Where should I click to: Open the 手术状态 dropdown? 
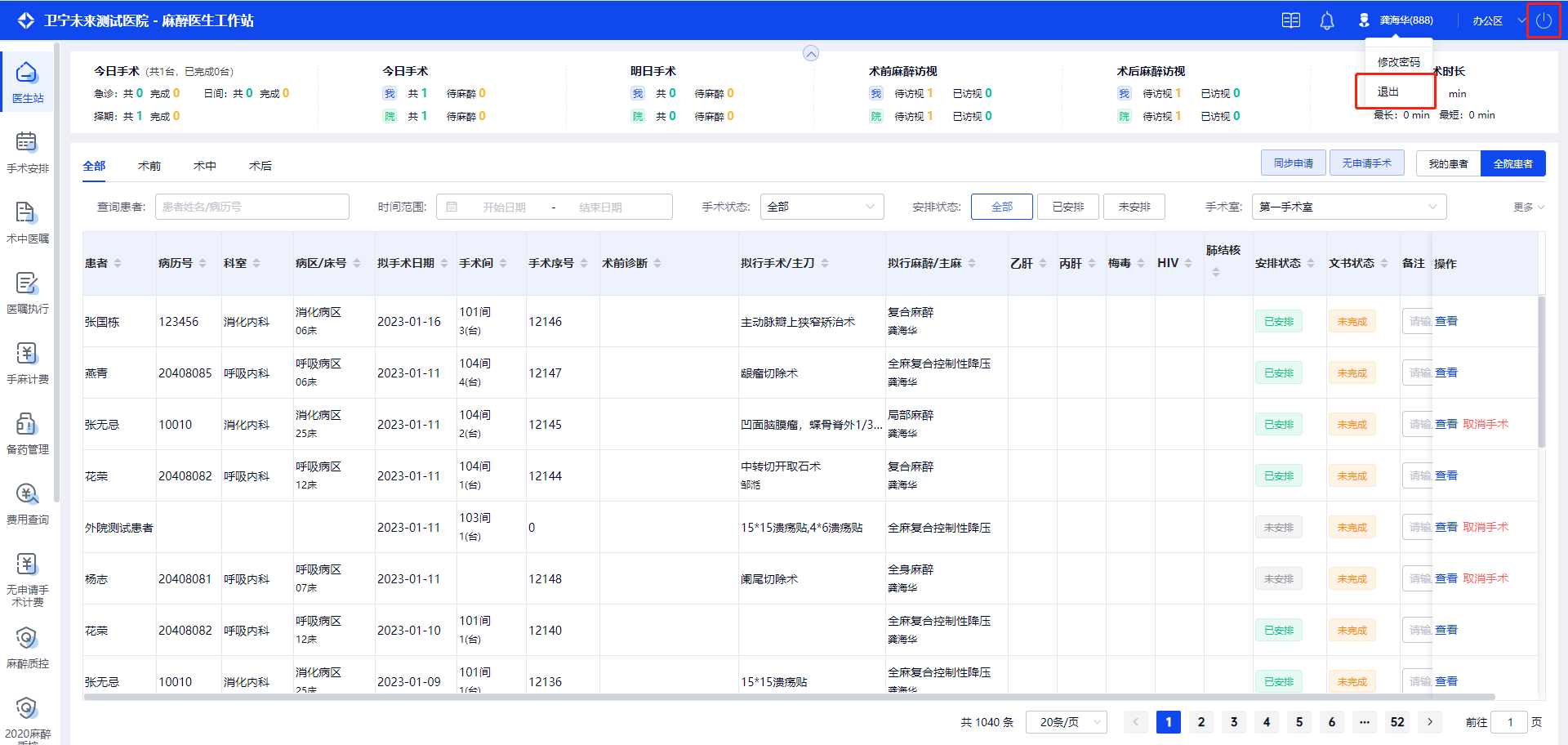click(822, 207)
